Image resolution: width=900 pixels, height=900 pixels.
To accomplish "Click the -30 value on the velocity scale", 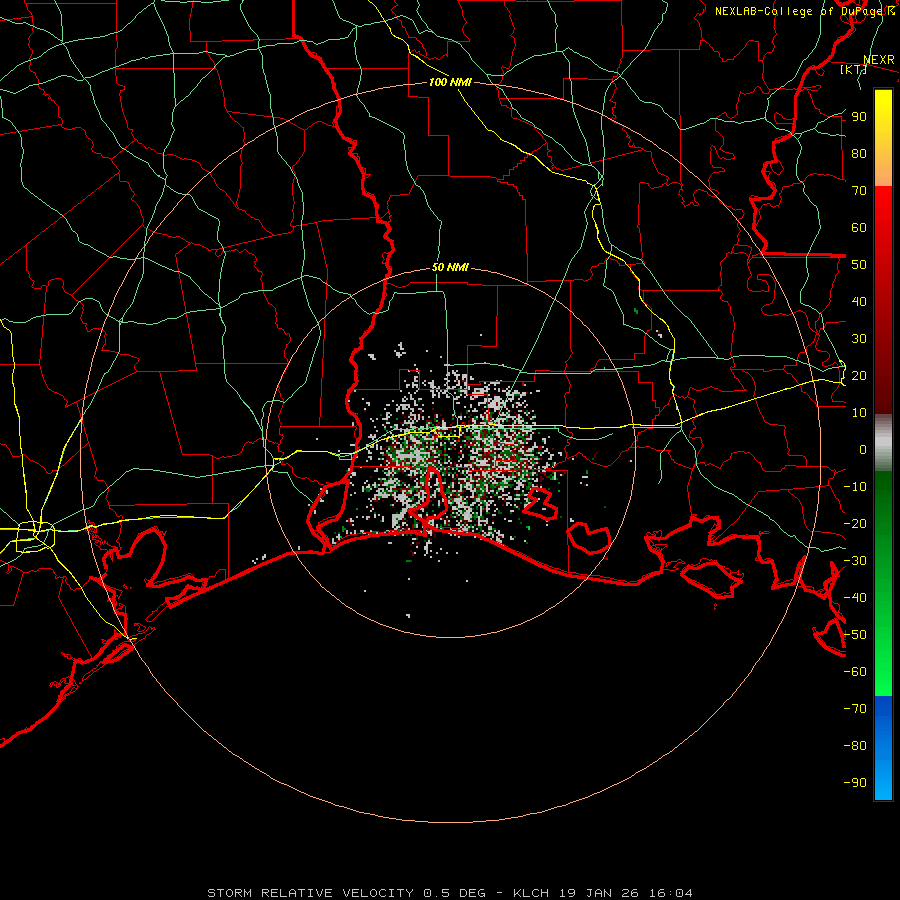I will pos(855,561).
